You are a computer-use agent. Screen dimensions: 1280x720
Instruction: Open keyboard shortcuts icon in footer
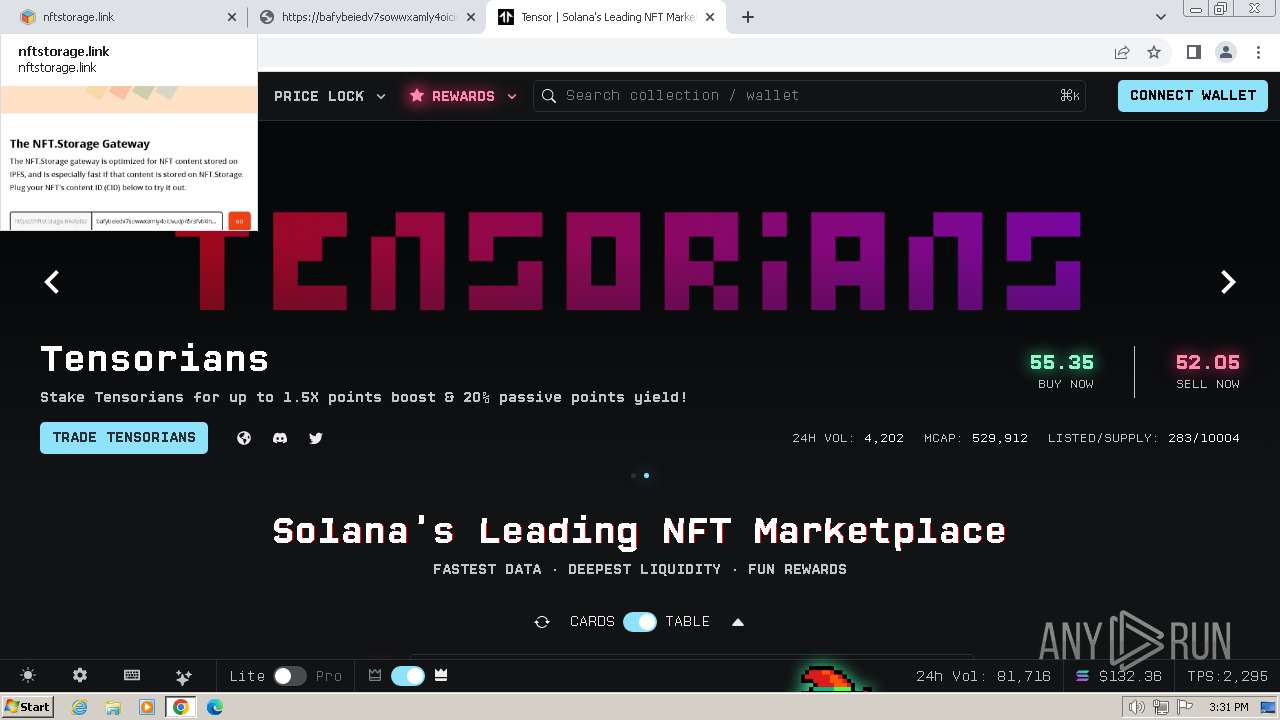[x=132, y=676]
